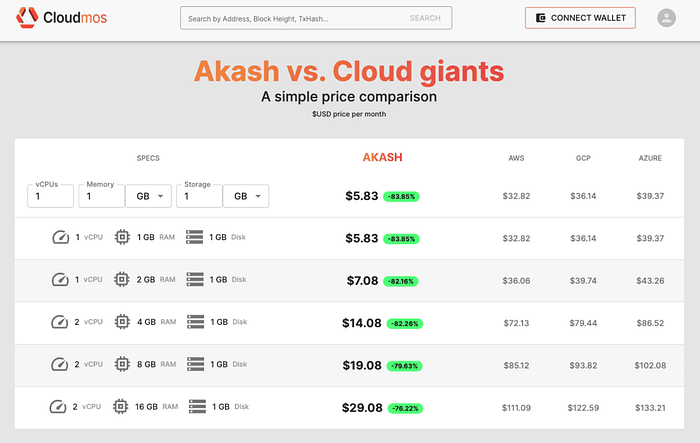Viewport: 700px width, 443px height.
Task: Click the disk icon in the $29.08 row
Action: 197,407
